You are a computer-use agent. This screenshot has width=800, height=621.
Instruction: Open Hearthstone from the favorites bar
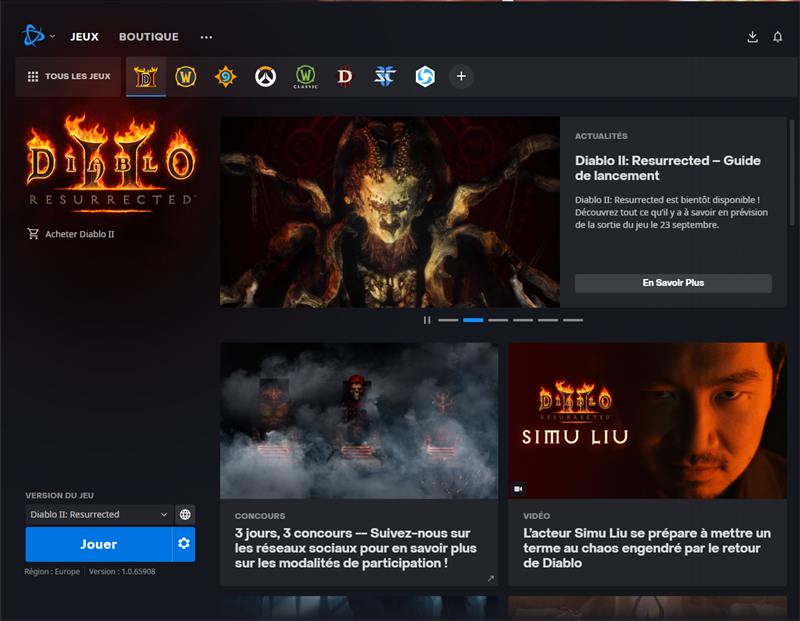click(226, 76)
